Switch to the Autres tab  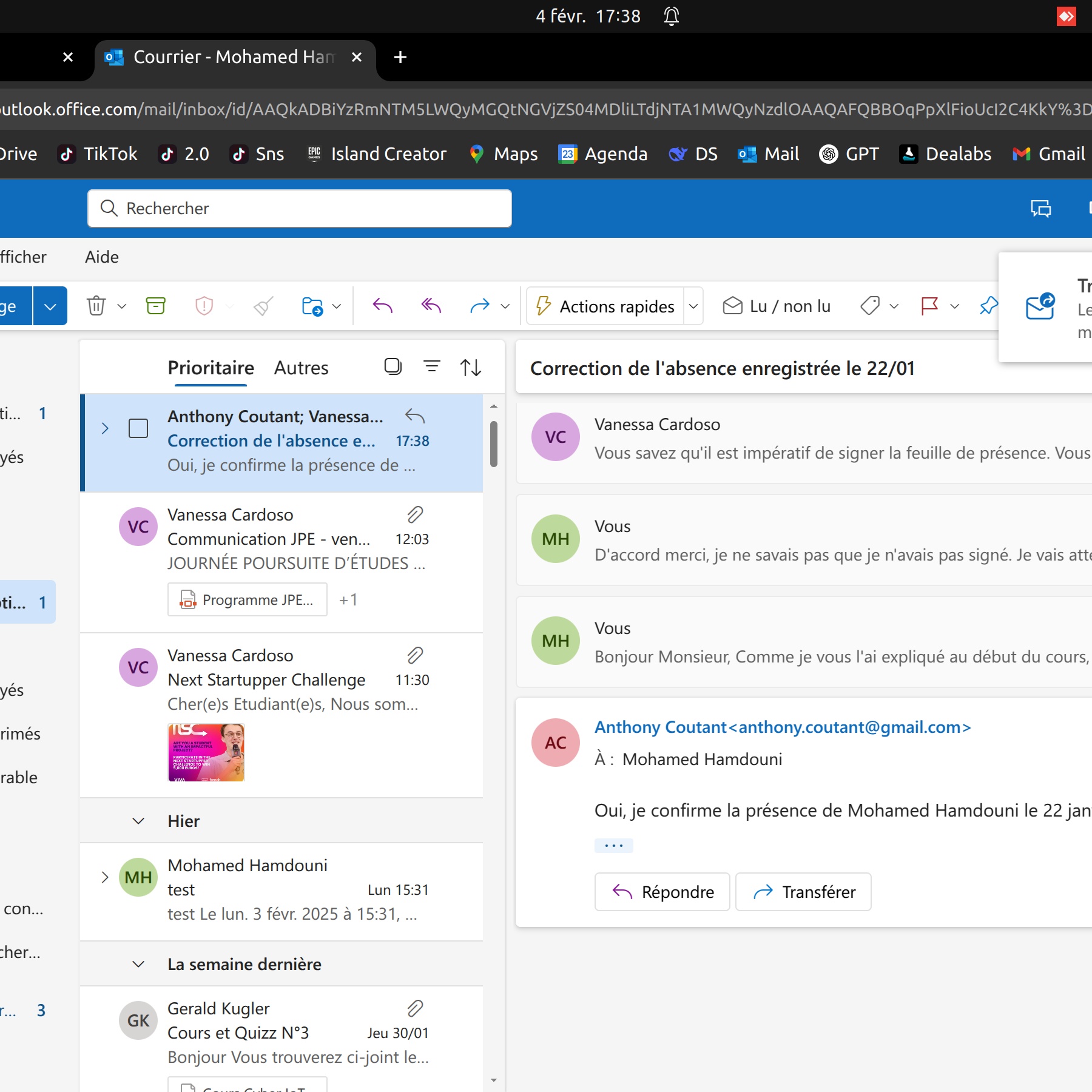(x=301, y=368)
